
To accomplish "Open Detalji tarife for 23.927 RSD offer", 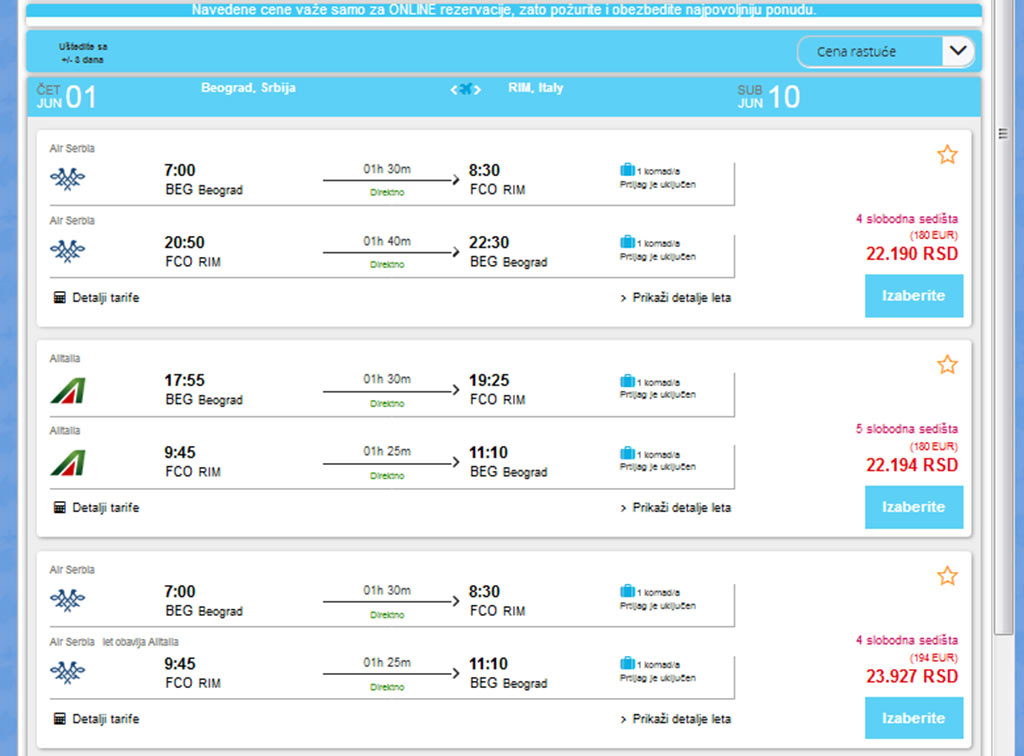I will click(96, 719).
